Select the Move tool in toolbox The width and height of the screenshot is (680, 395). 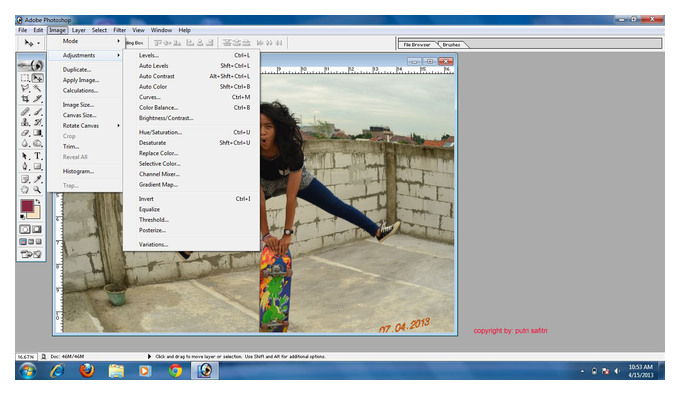[x=38, y=78]
